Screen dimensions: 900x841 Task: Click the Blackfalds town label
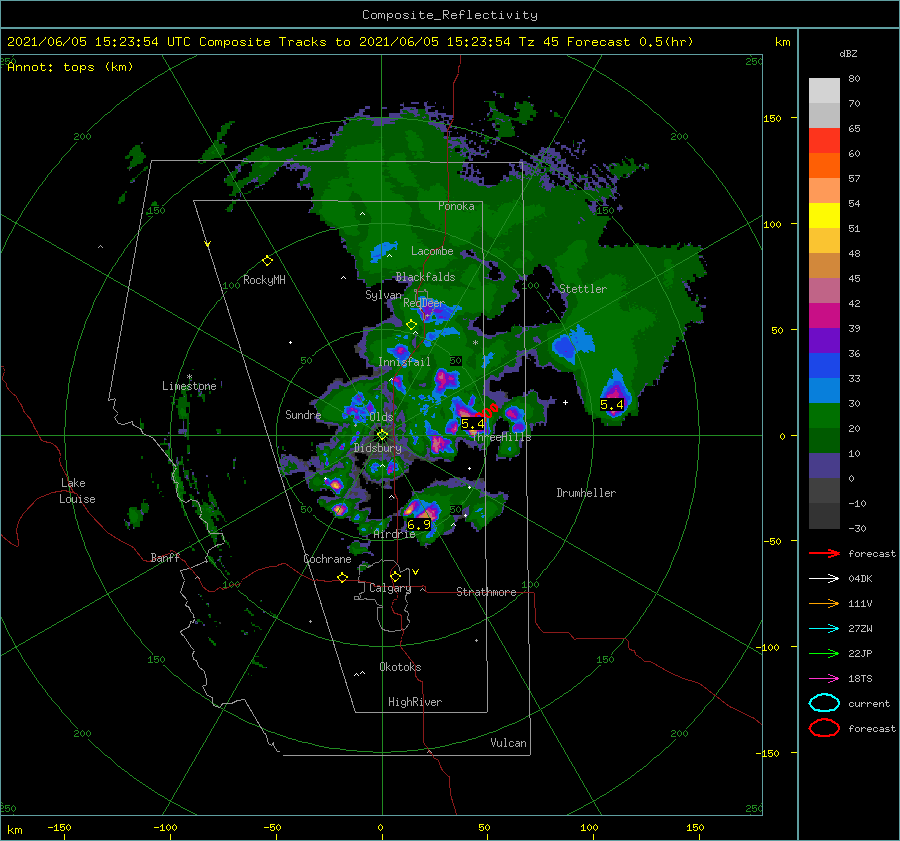pos(425,277)
